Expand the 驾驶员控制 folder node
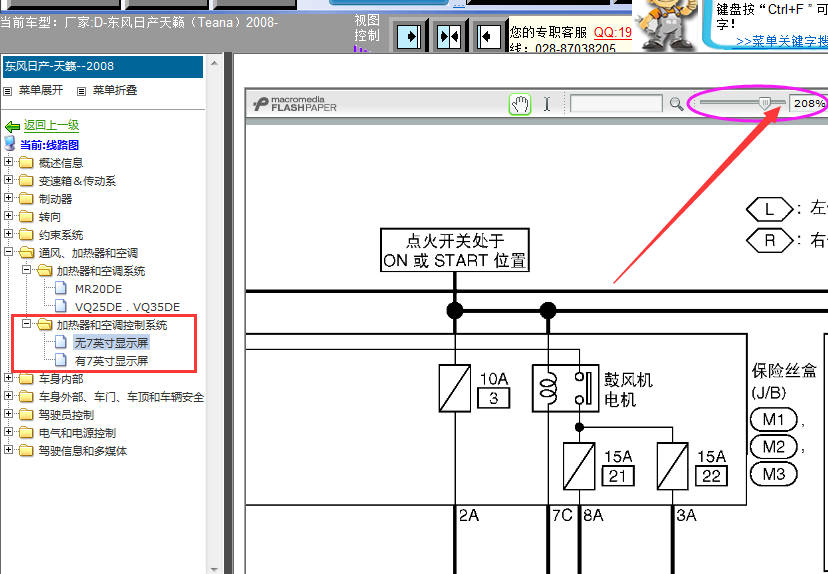This screenshot has width=828, height=574. (x=8, y=413)
